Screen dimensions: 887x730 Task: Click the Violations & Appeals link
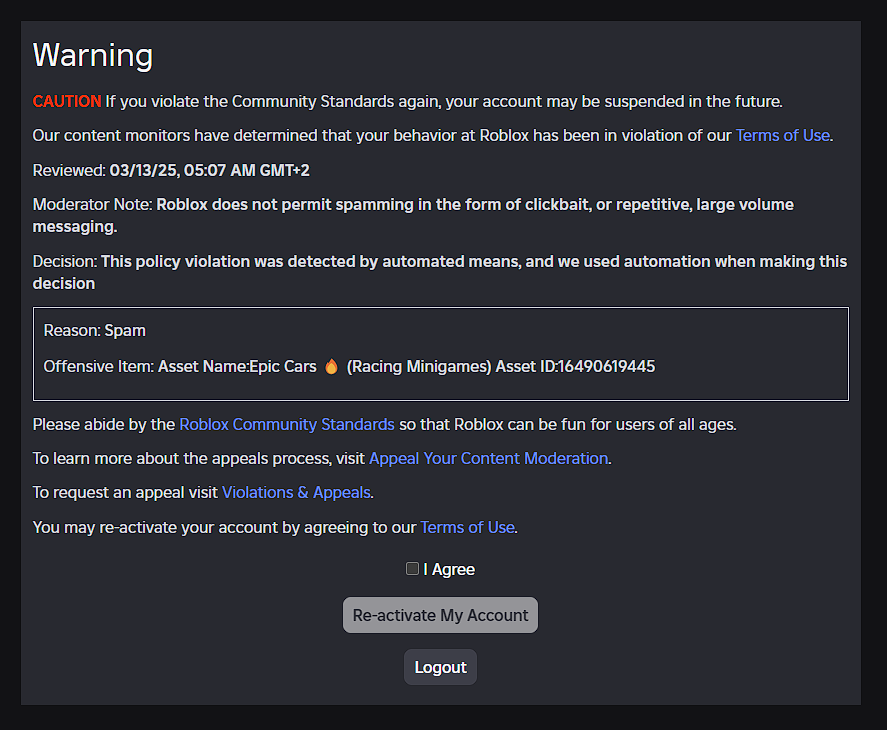296,492
